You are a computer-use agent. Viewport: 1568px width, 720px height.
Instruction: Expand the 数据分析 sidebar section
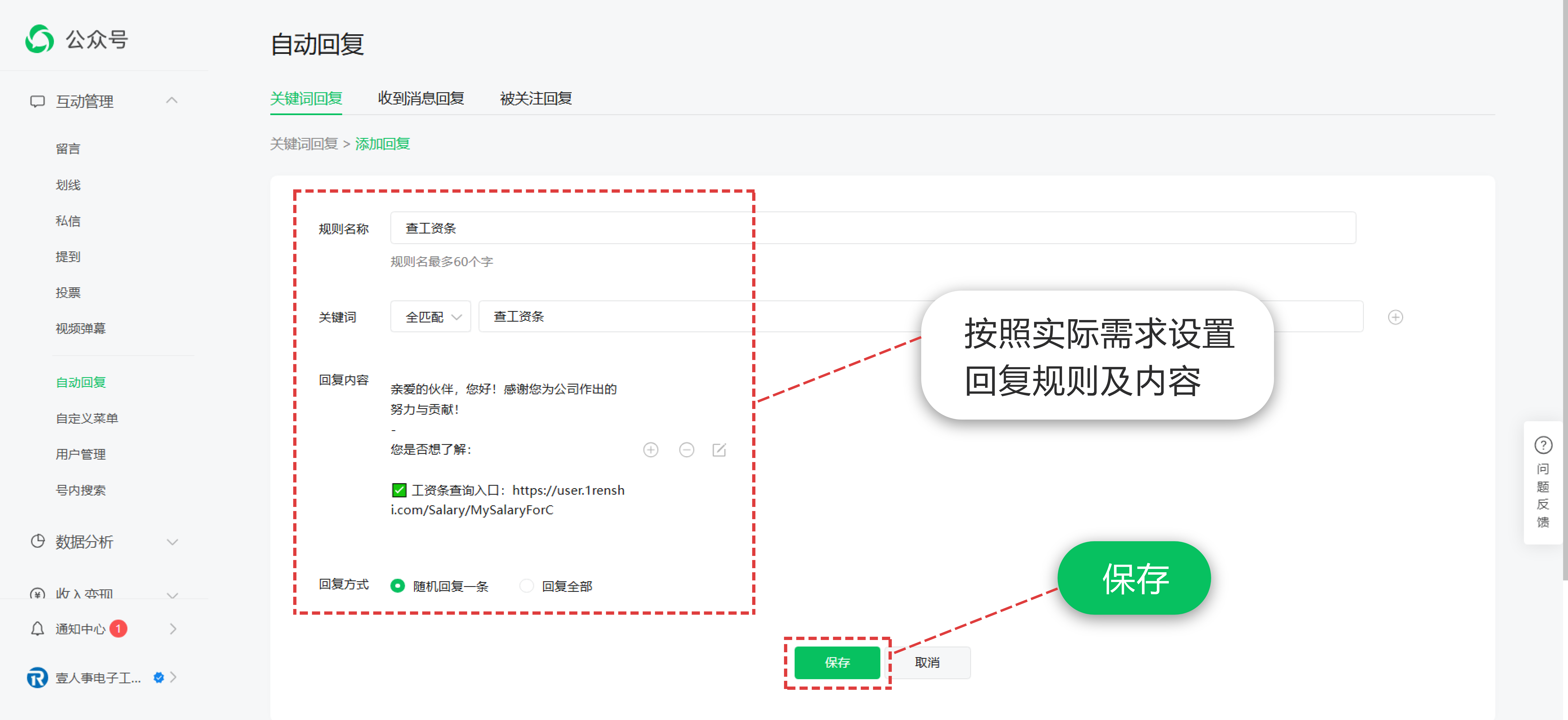click(172, 542)
